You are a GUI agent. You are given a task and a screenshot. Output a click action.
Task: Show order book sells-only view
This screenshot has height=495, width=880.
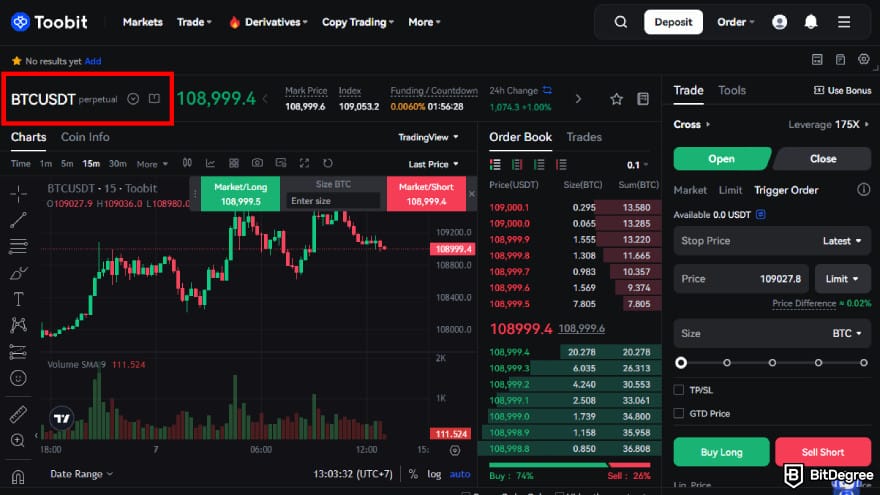coord(561,164)
